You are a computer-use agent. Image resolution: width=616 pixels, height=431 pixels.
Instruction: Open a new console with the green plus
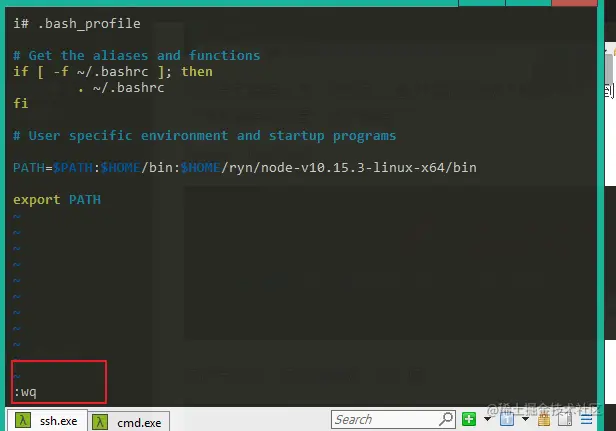coord(469,419)
